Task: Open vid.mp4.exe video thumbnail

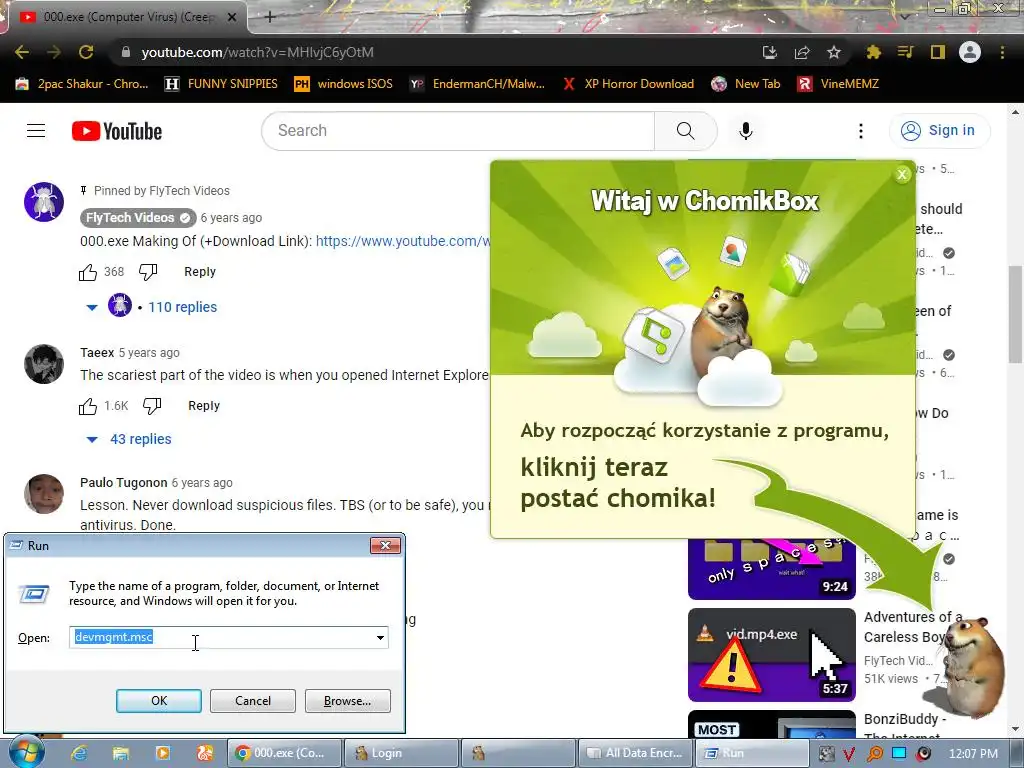Action: point(771,654)
